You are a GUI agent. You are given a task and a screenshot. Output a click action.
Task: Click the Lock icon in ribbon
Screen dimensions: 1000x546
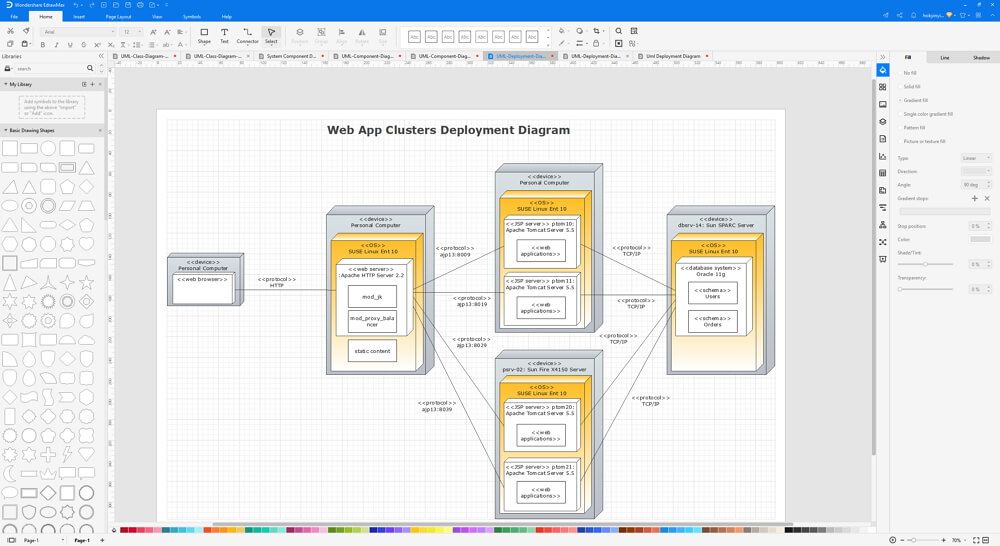pos(596,43)
